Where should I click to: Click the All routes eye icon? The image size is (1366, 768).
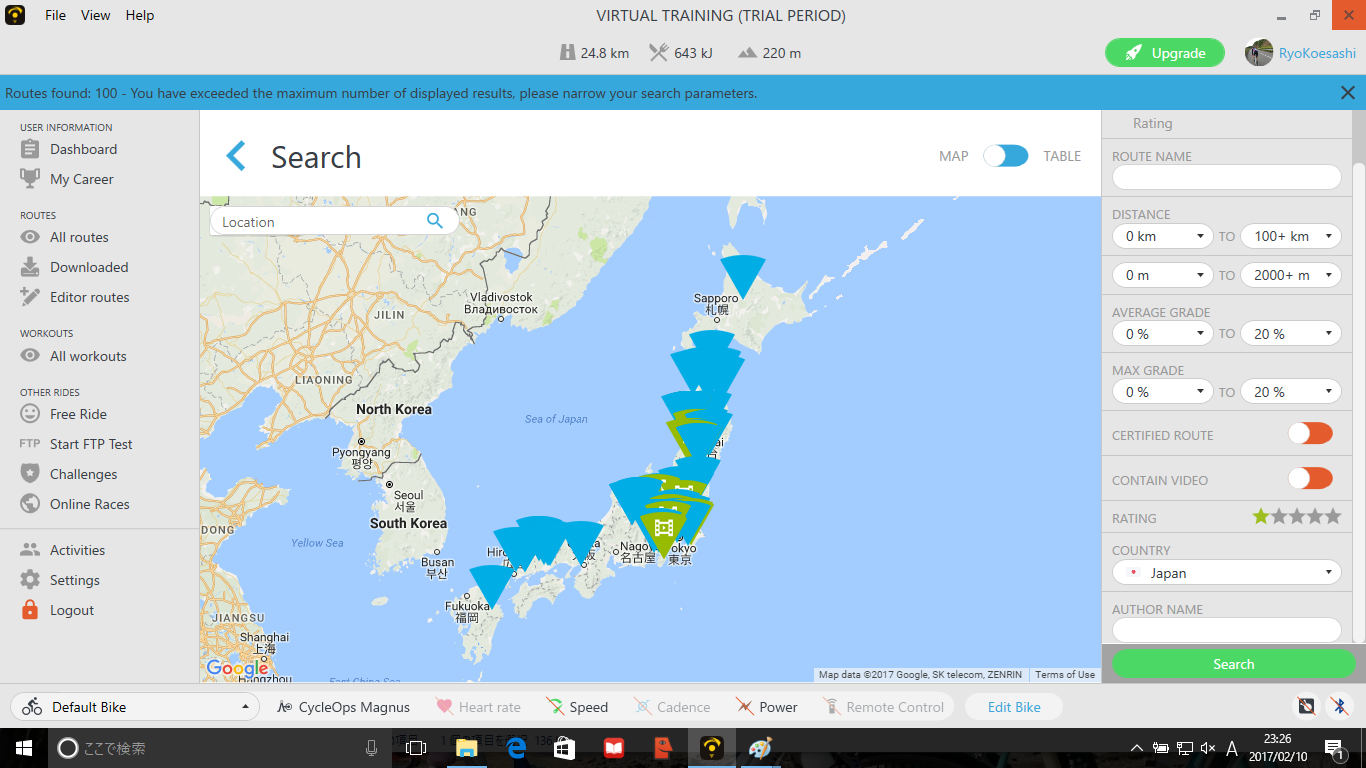tap(30, 237)
